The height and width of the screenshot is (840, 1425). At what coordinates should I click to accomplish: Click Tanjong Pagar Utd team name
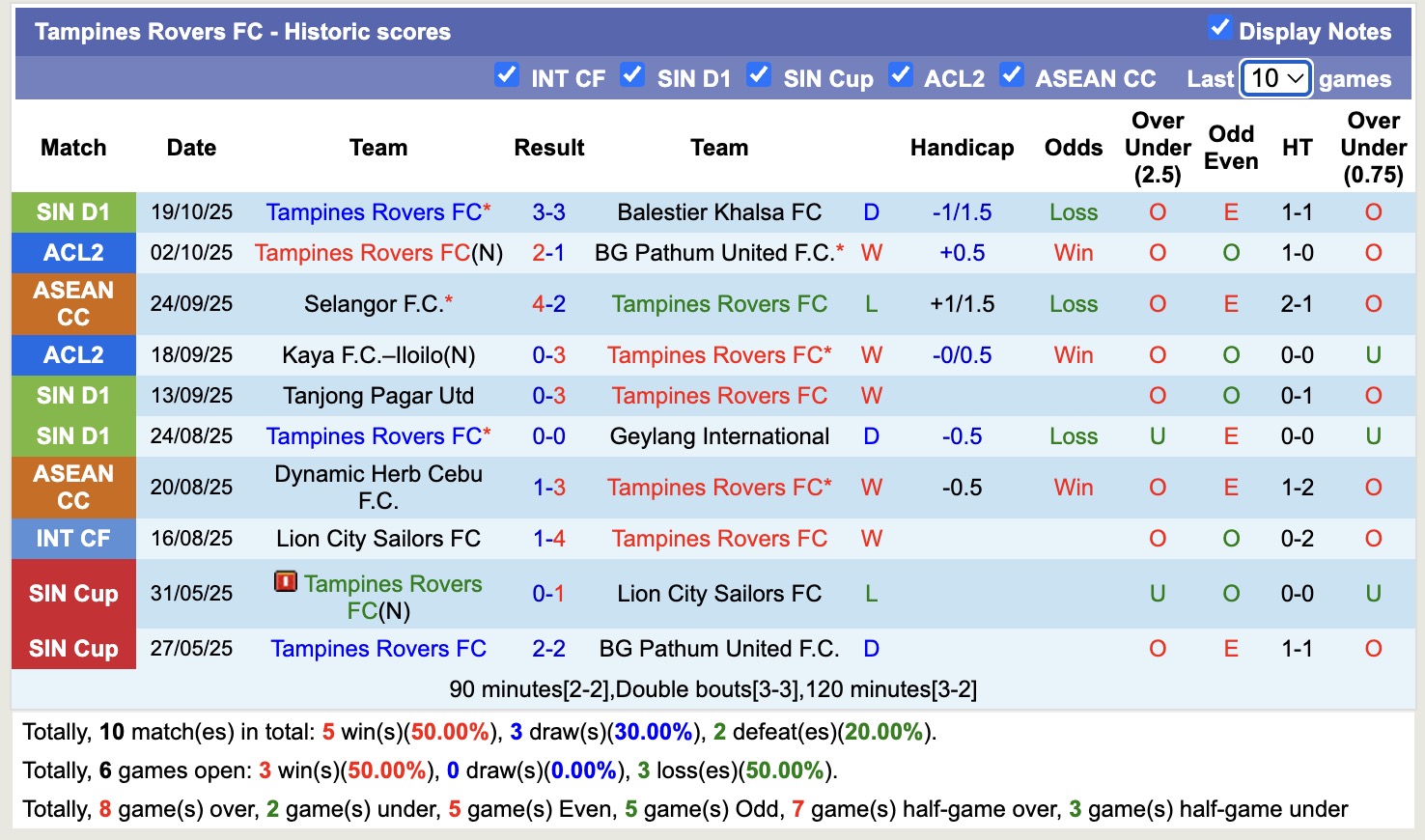[x=378, y=396]
